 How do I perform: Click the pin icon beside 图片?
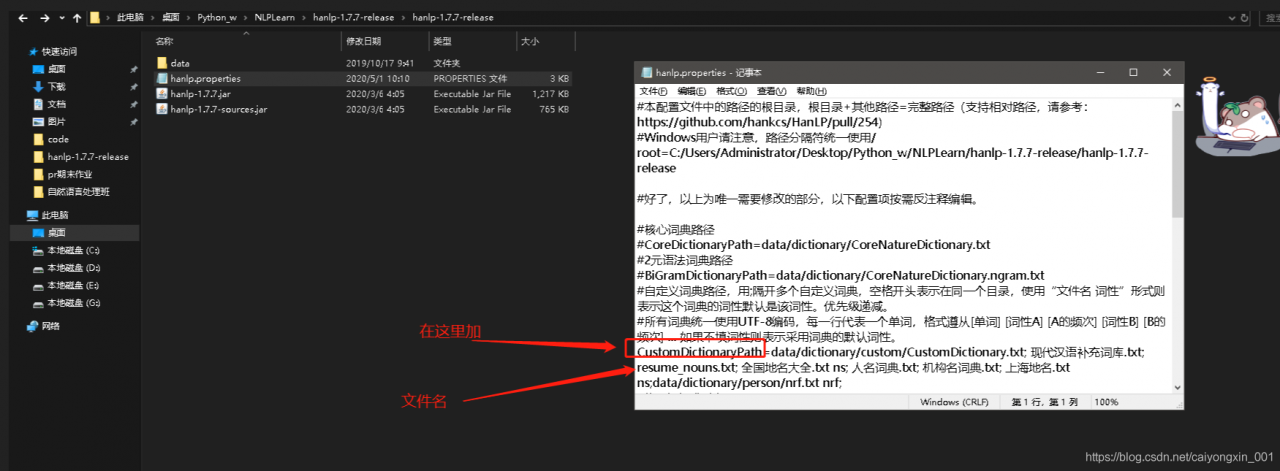pos(133,121)
